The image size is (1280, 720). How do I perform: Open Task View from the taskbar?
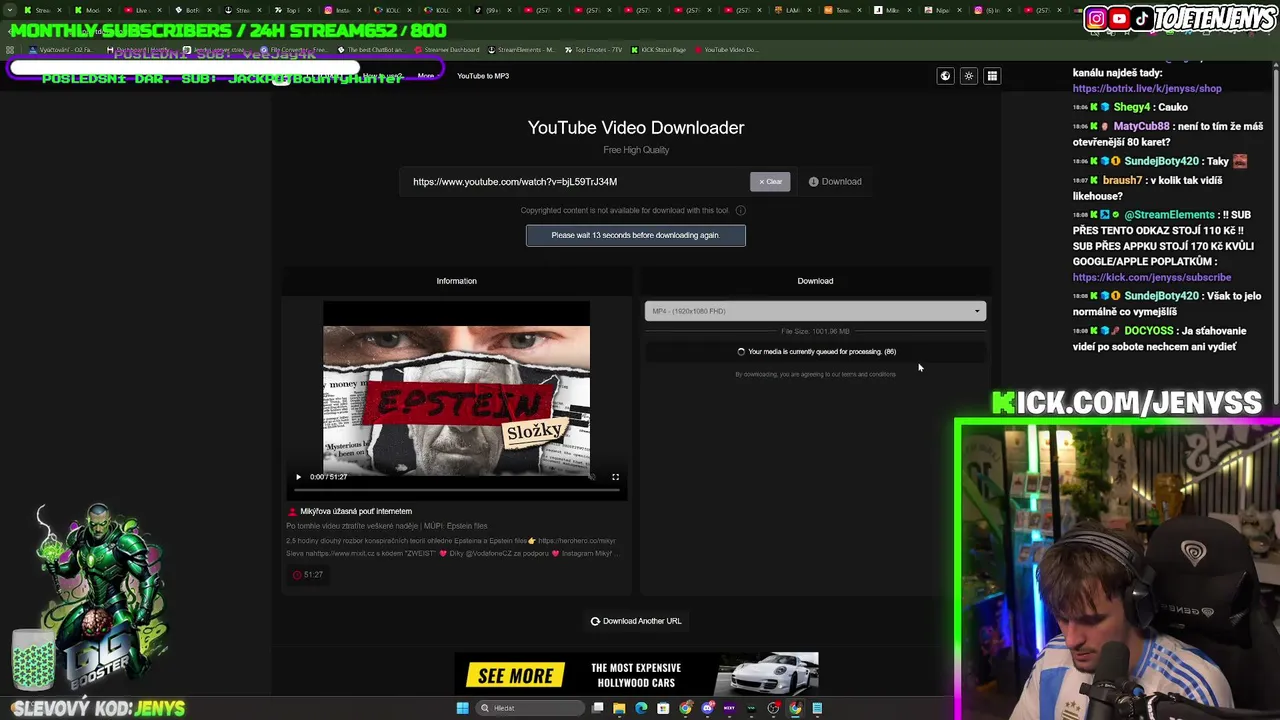pos(597,708)
